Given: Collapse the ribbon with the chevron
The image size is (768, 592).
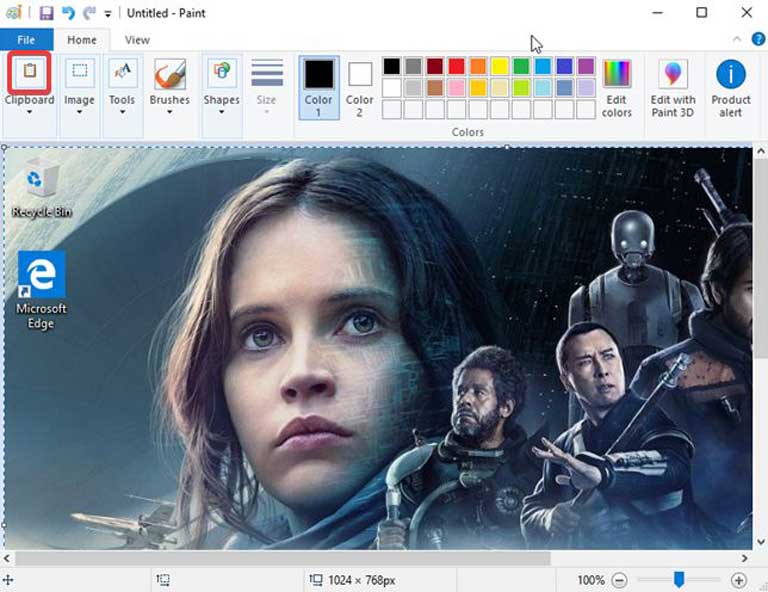Looking at the screenshot, I should [737, 39].
